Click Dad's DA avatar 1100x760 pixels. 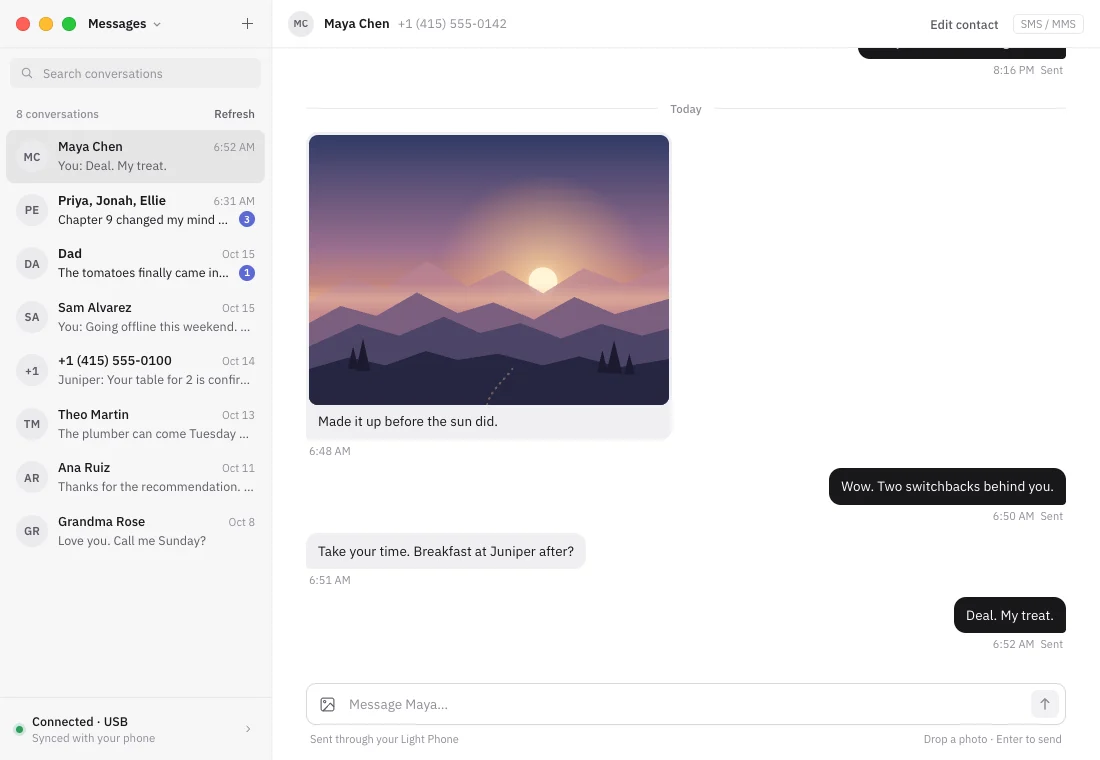pyautogui.click(x=32, y=264)
